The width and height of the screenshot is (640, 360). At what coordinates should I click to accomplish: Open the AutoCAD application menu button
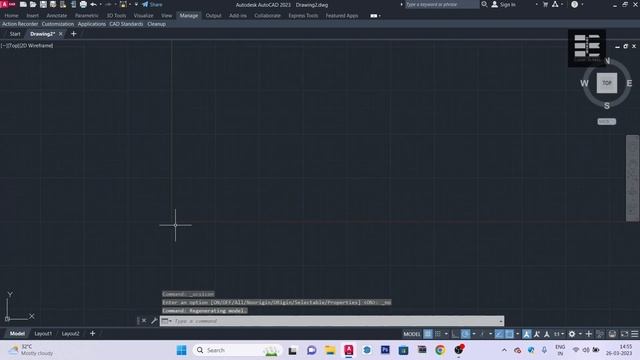point(7,4)
